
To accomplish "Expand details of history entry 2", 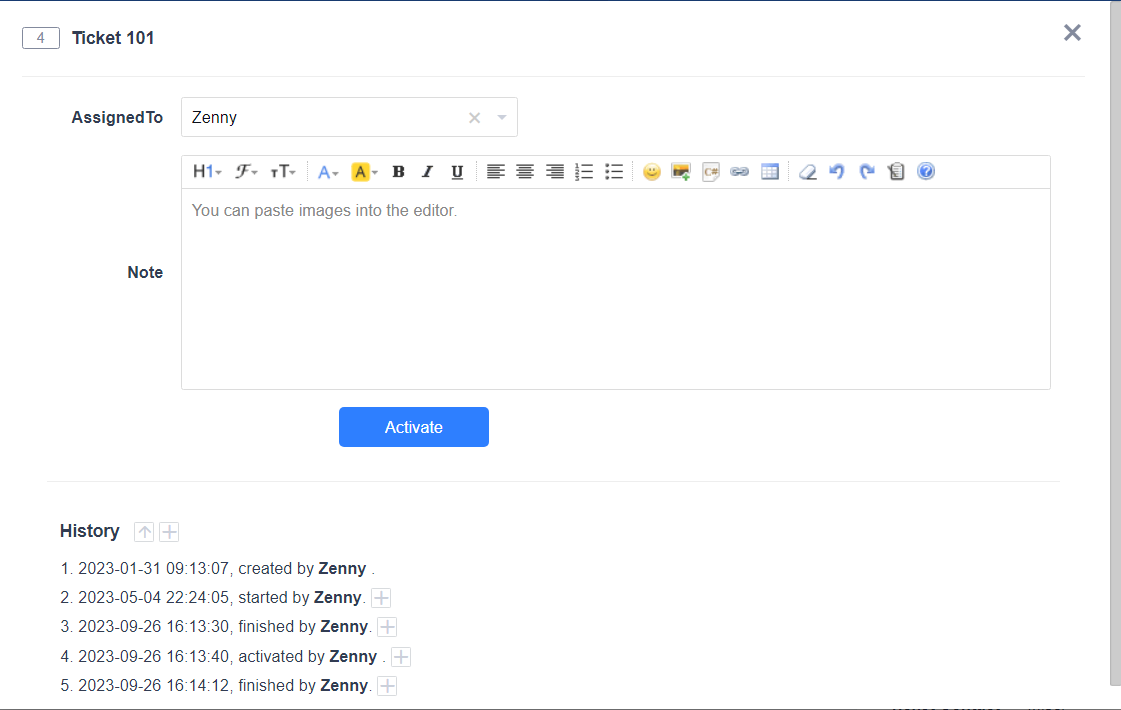I will pyautogui.click(x=381, y=598).
